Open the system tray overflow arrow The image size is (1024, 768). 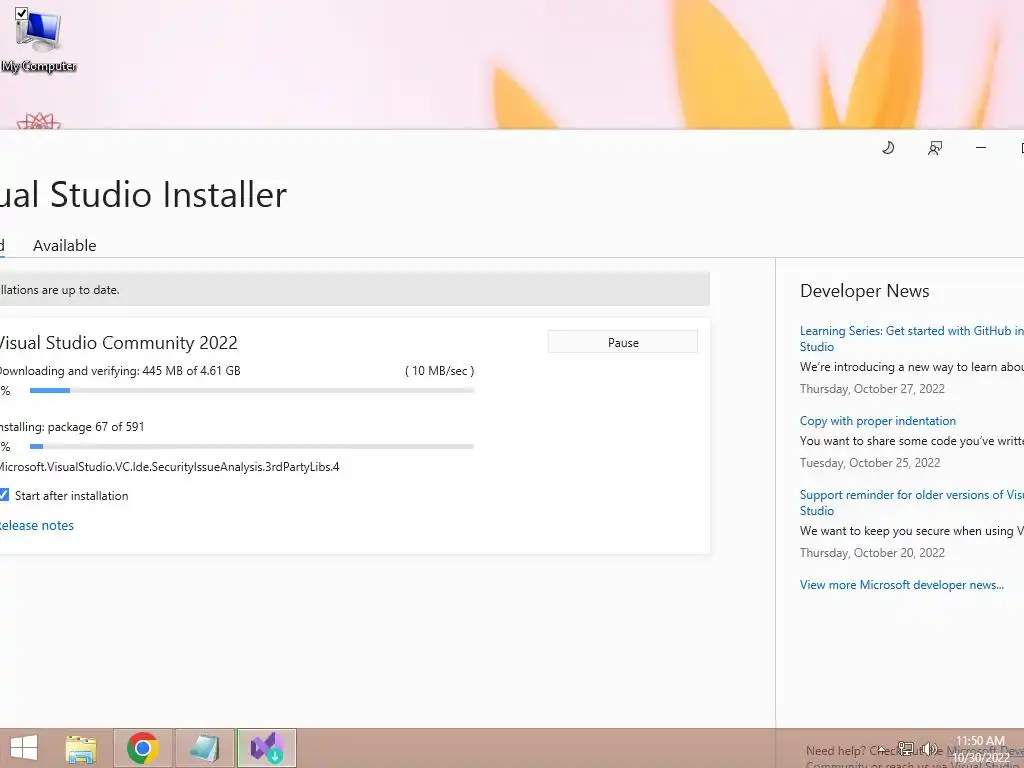click(882, 750)
